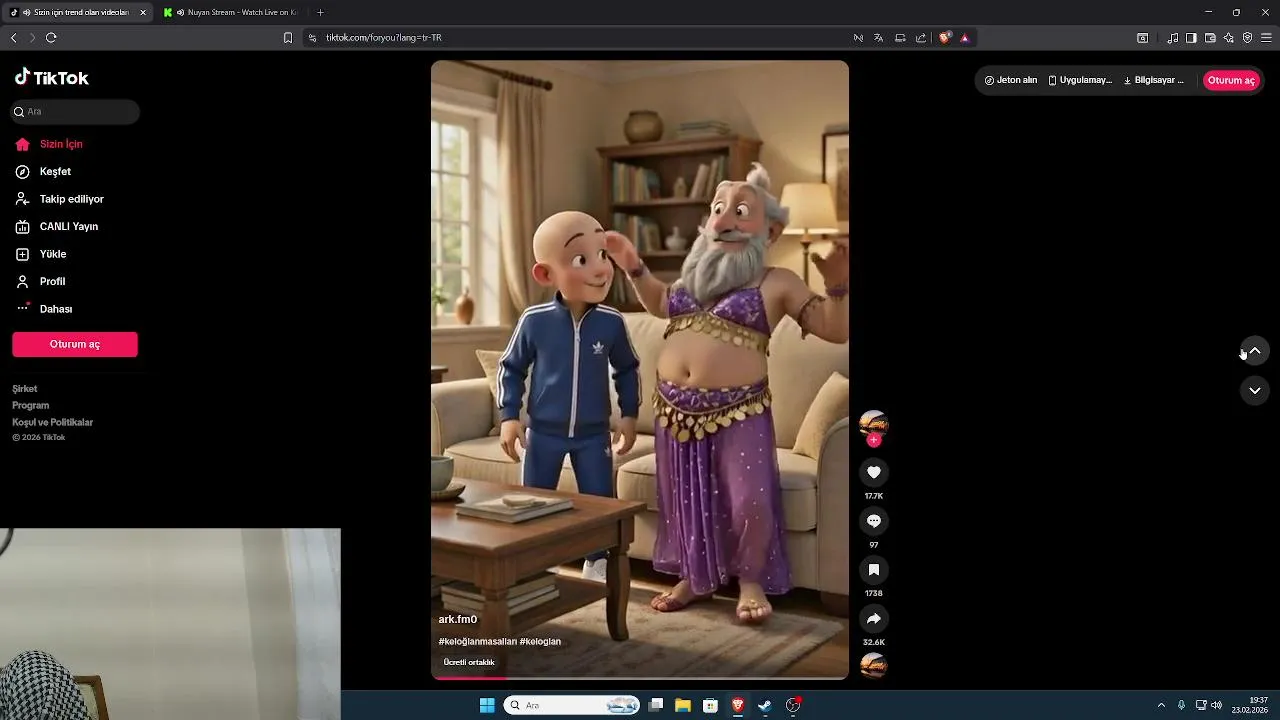Open video comments bubble icon
The width and height of the screenshot is (1280, 720).
tap(873, 521)
